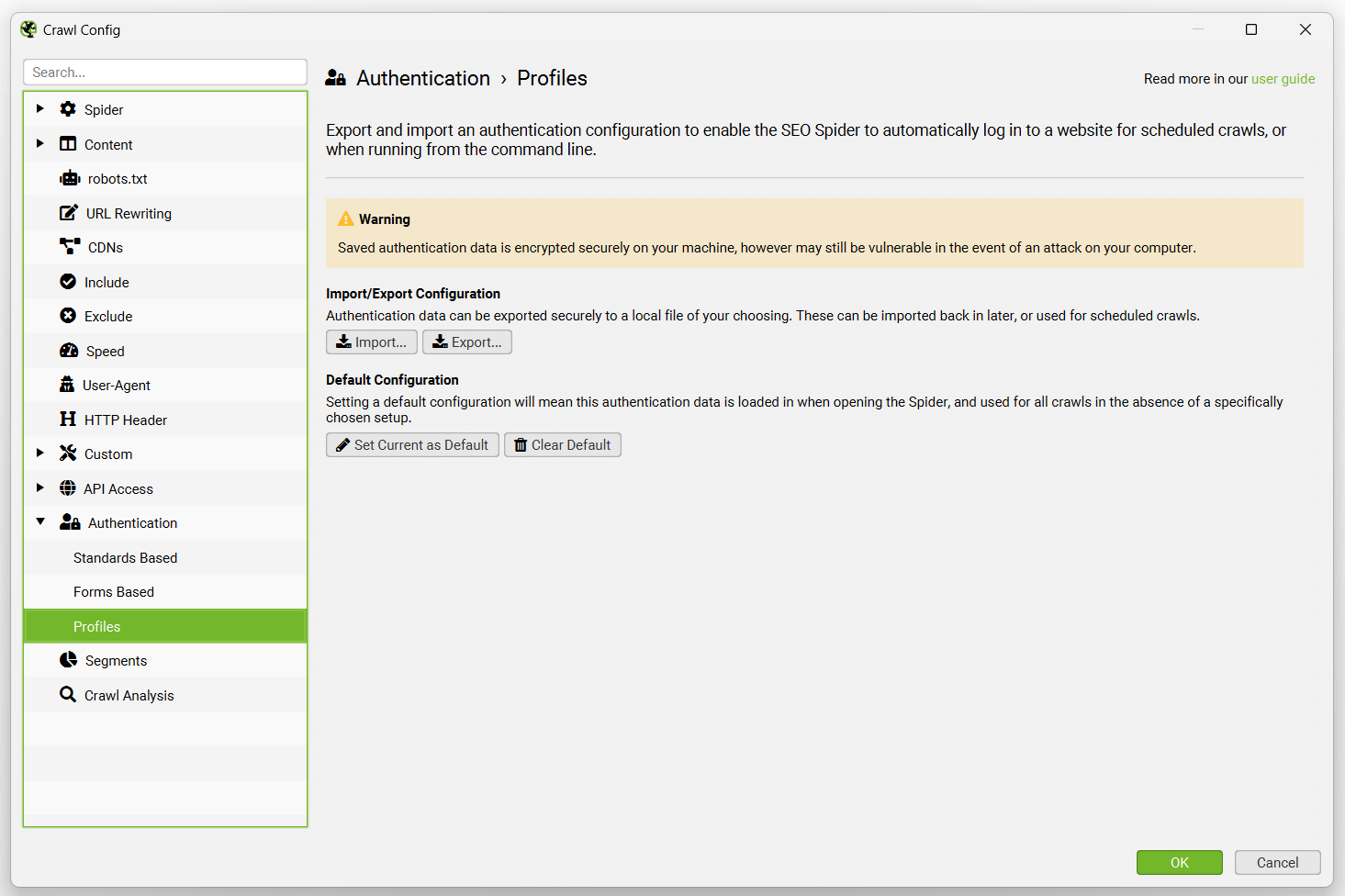Click the Clear Default button

tap(562, 444)
